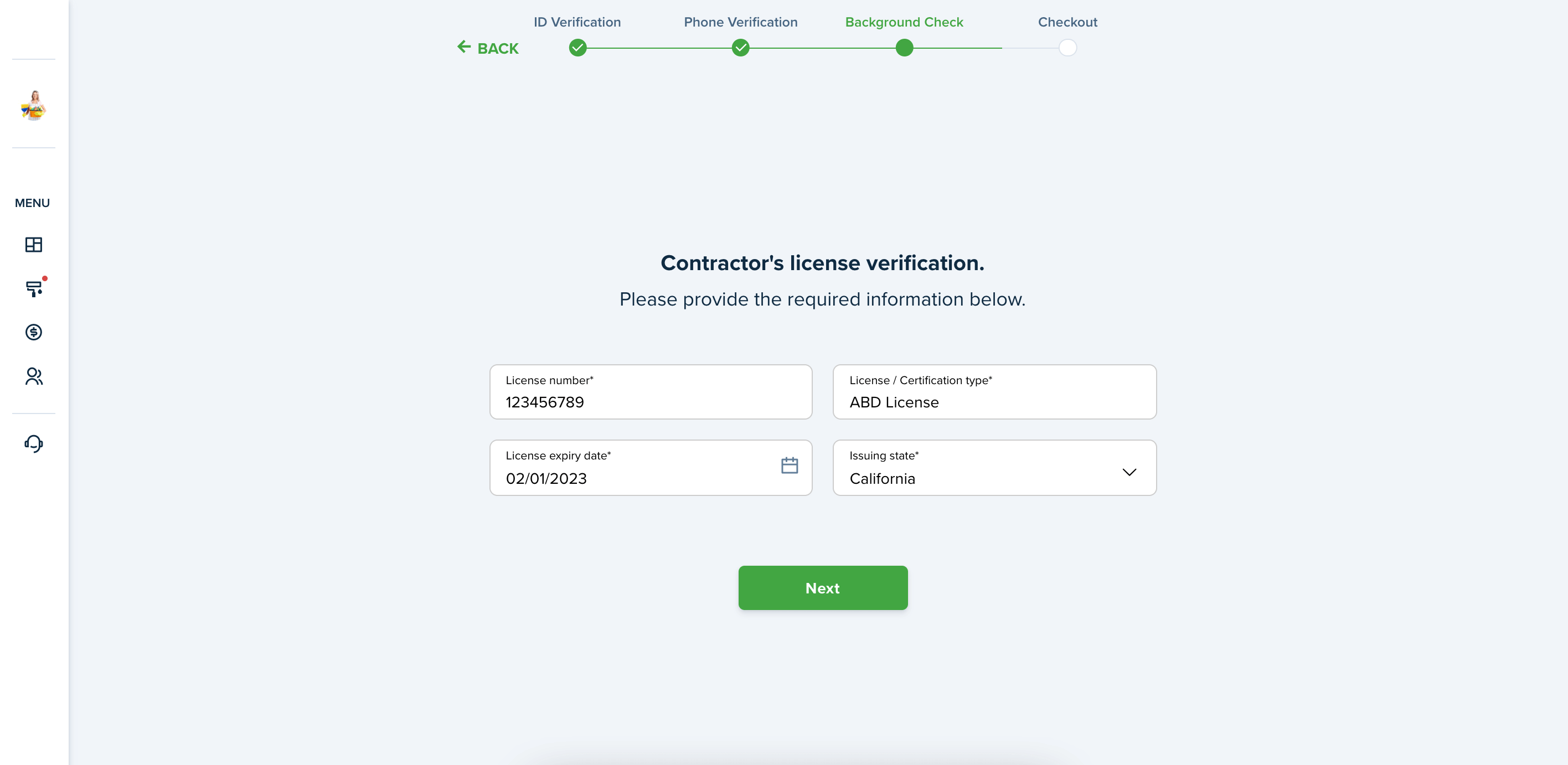This screenshot has width=1568, height=765.
Task: Click the Background Check progress step dot
Action: coord(905,48)
